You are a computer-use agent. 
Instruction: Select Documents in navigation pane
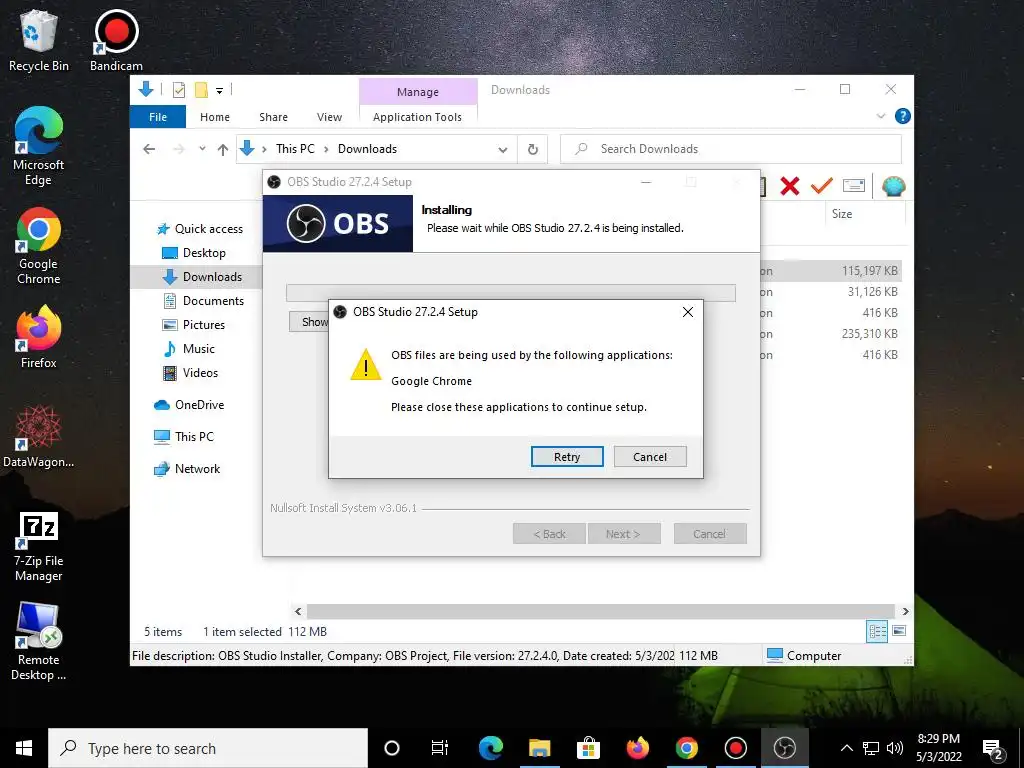click(203, 300)
